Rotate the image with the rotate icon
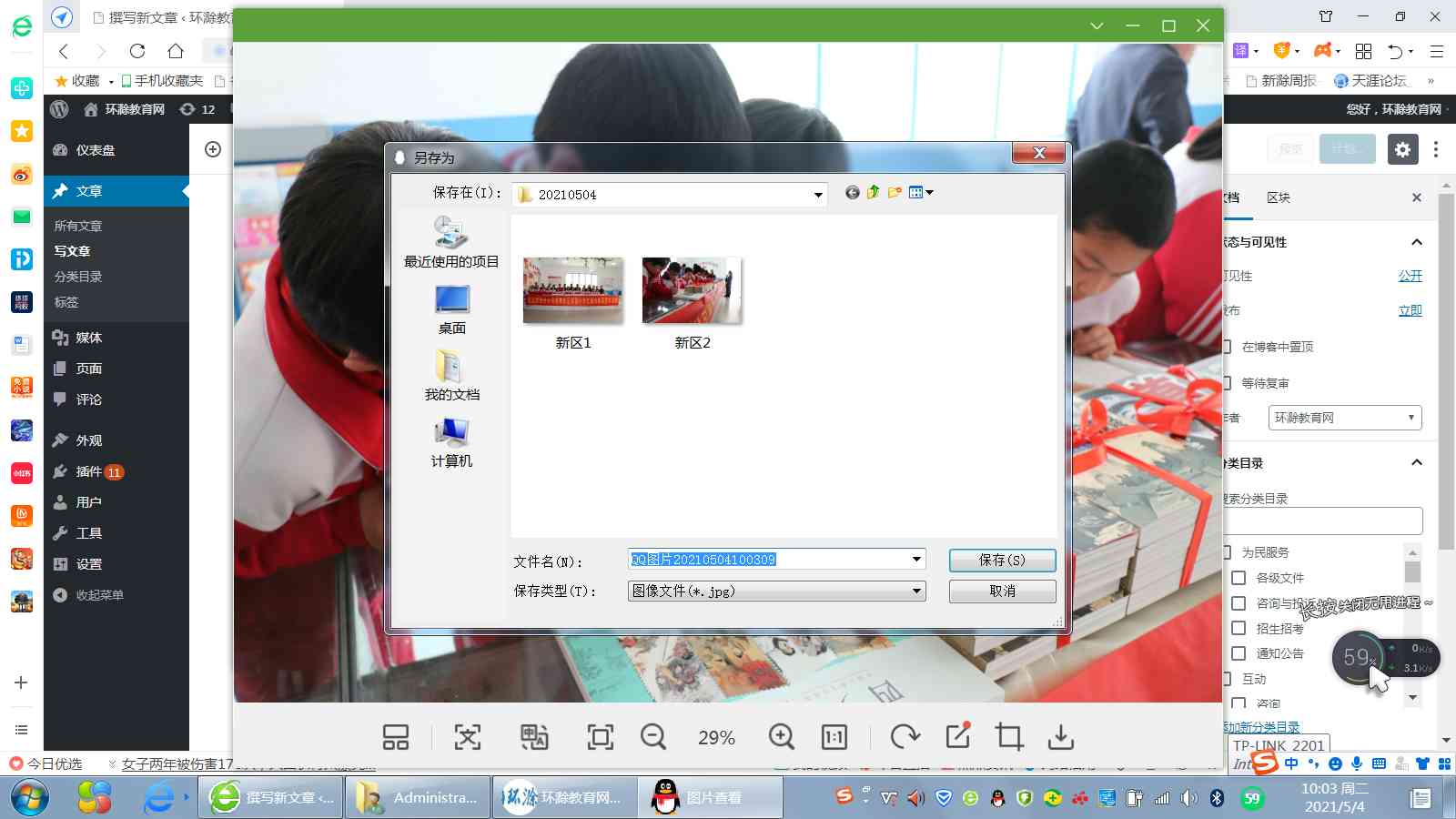 coord(905,736)
